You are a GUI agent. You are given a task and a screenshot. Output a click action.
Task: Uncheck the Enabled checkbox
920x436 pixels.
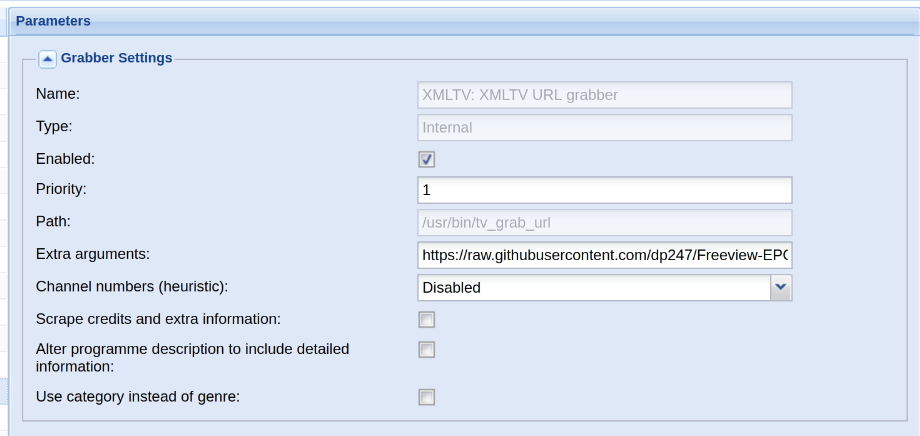click(x=427, y=159)
